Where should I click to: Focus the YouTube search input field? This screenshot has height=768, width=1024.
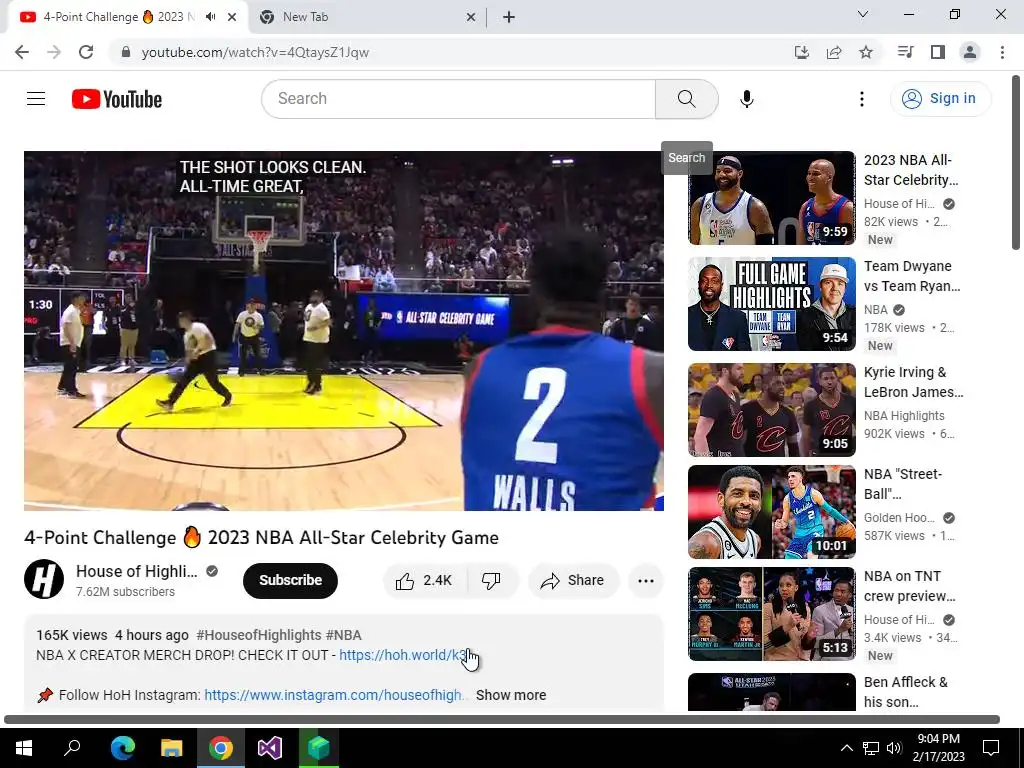458,99
